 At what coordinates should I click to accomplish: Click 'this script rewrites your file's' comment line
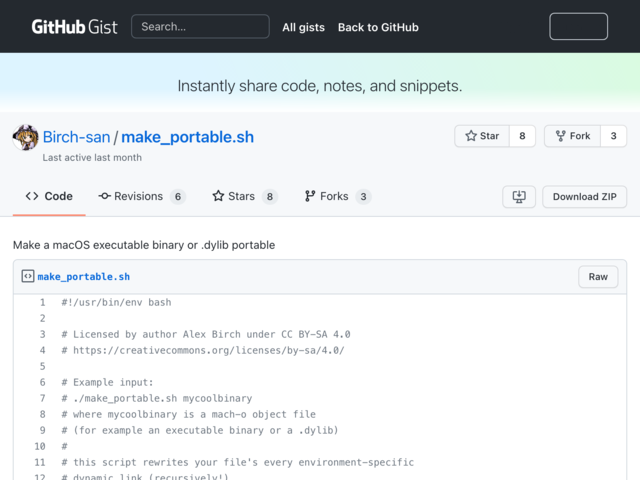(238, 462)
